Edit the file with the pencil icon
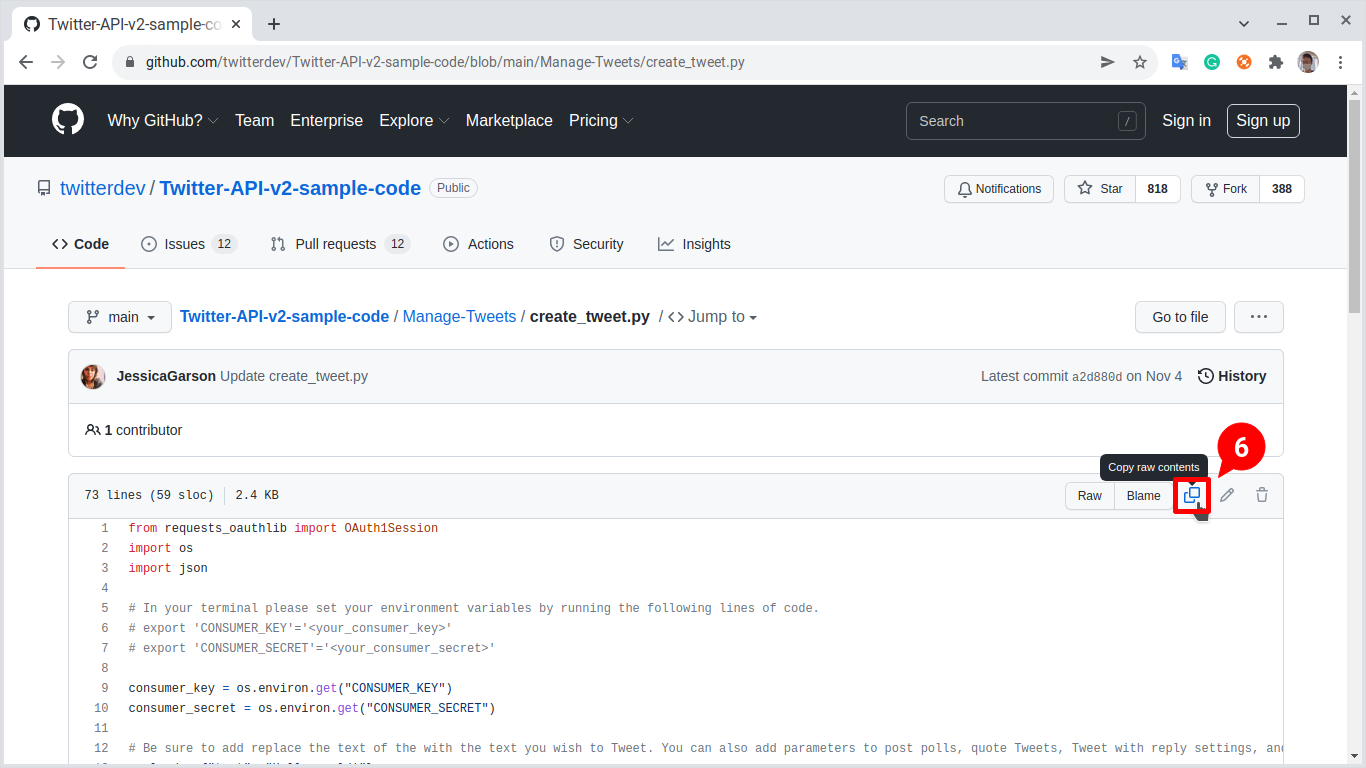This screenshot has height=768, width=1366. coord(1227,495)
